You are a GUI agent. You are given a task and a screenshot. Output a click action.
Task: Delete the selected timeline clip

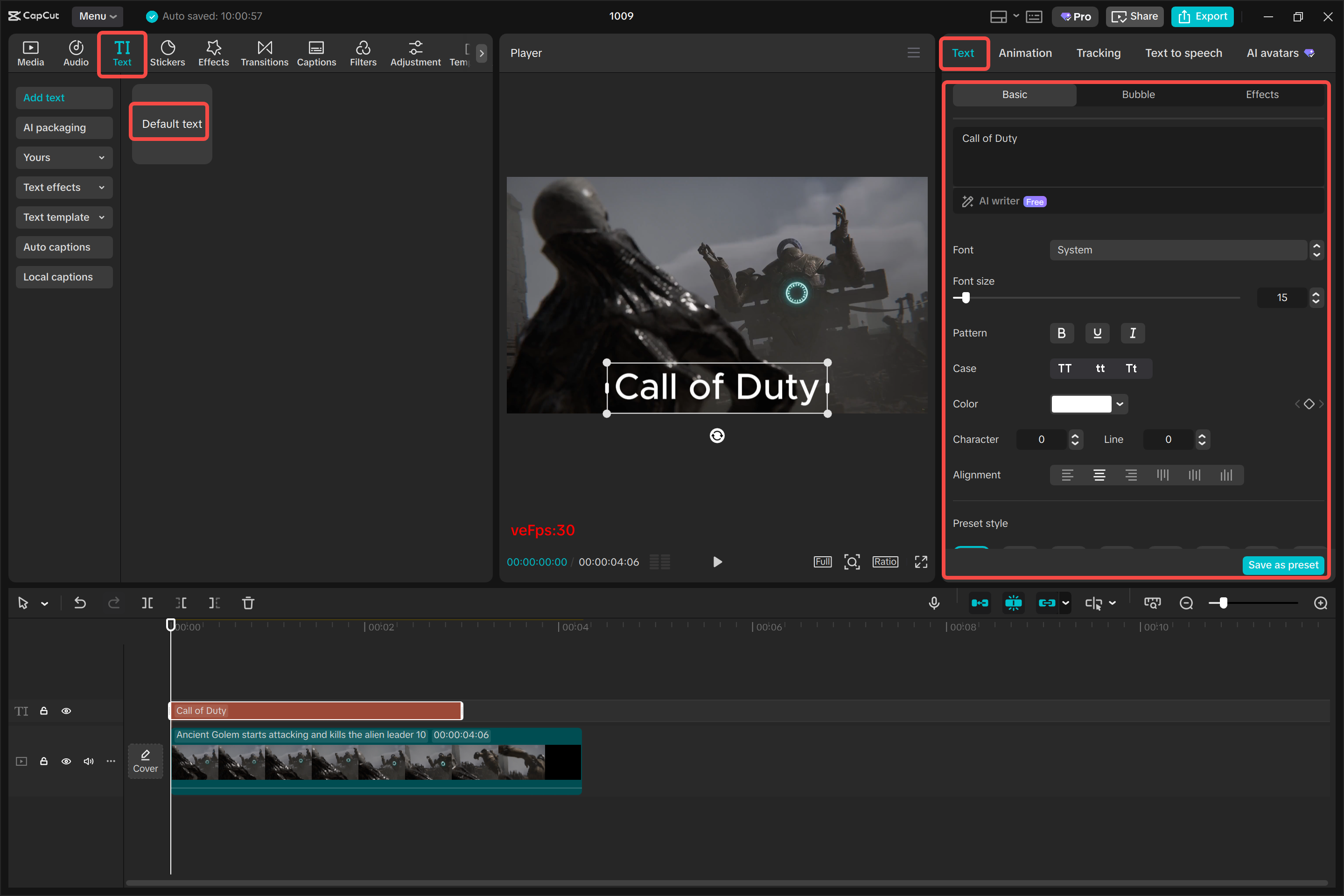(x=248, y=602)
